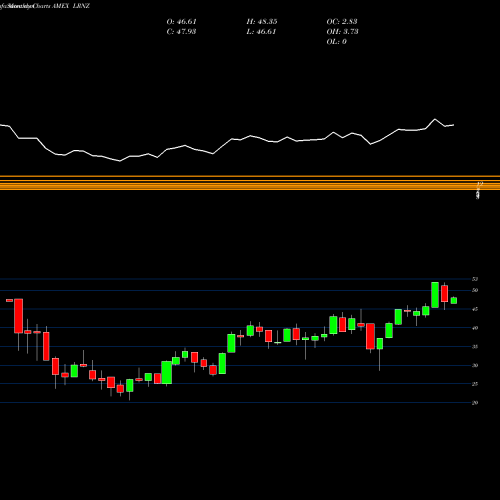The width and height of the screenshot is (500, 500).
Task: Click the low value L: 46.61
Action: [261, 32]
